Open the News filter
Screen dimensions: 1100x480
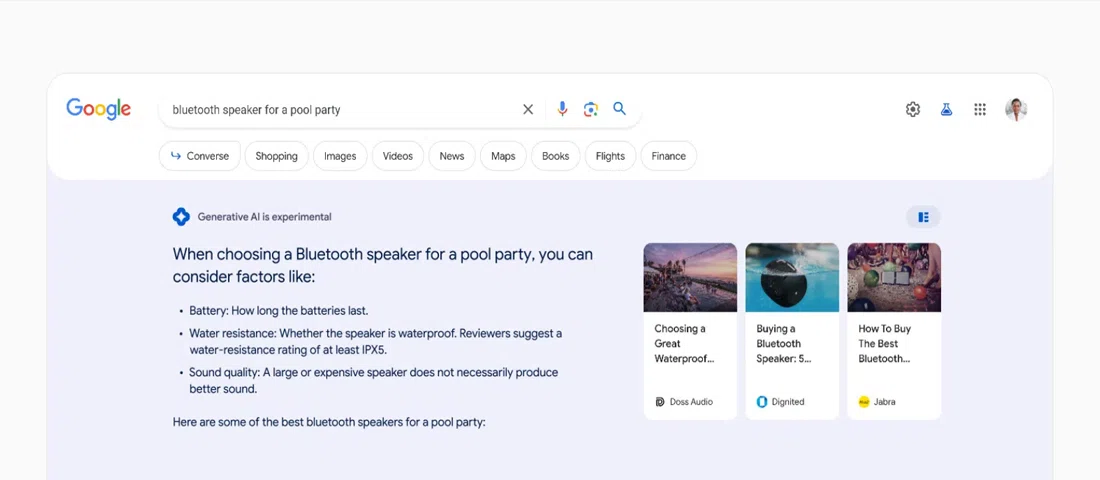point(452,156)
